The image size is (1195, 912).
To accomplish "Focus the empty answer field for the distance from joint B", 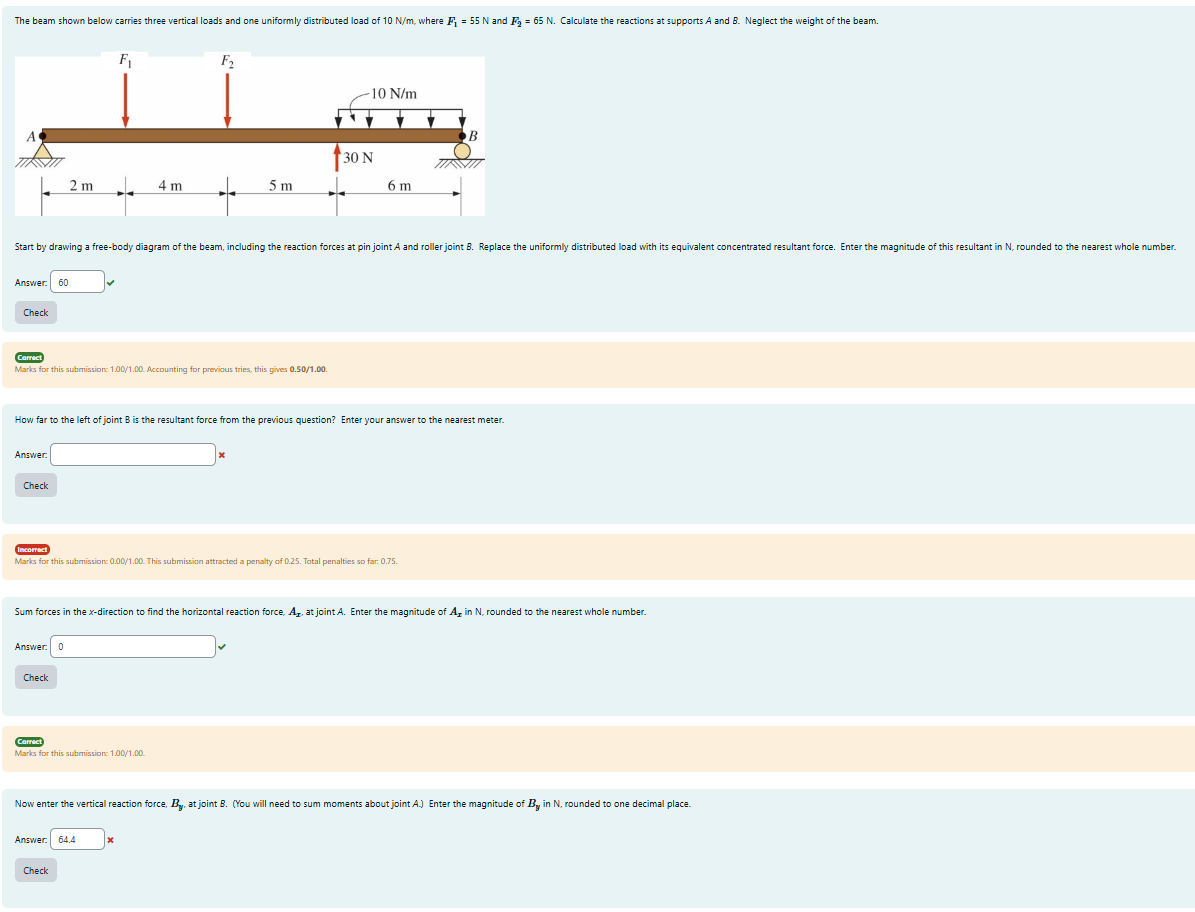I will click(133, 455).
